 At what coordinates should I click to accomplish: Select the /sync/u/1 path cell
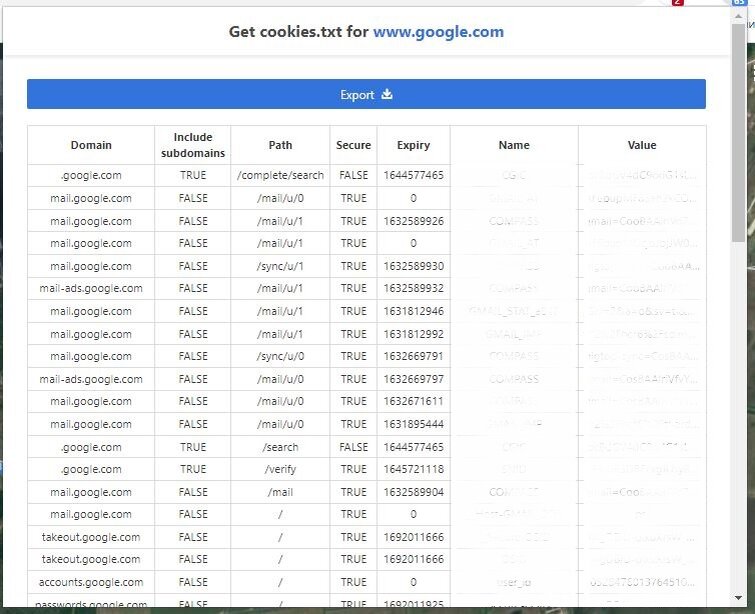point(280,266)
